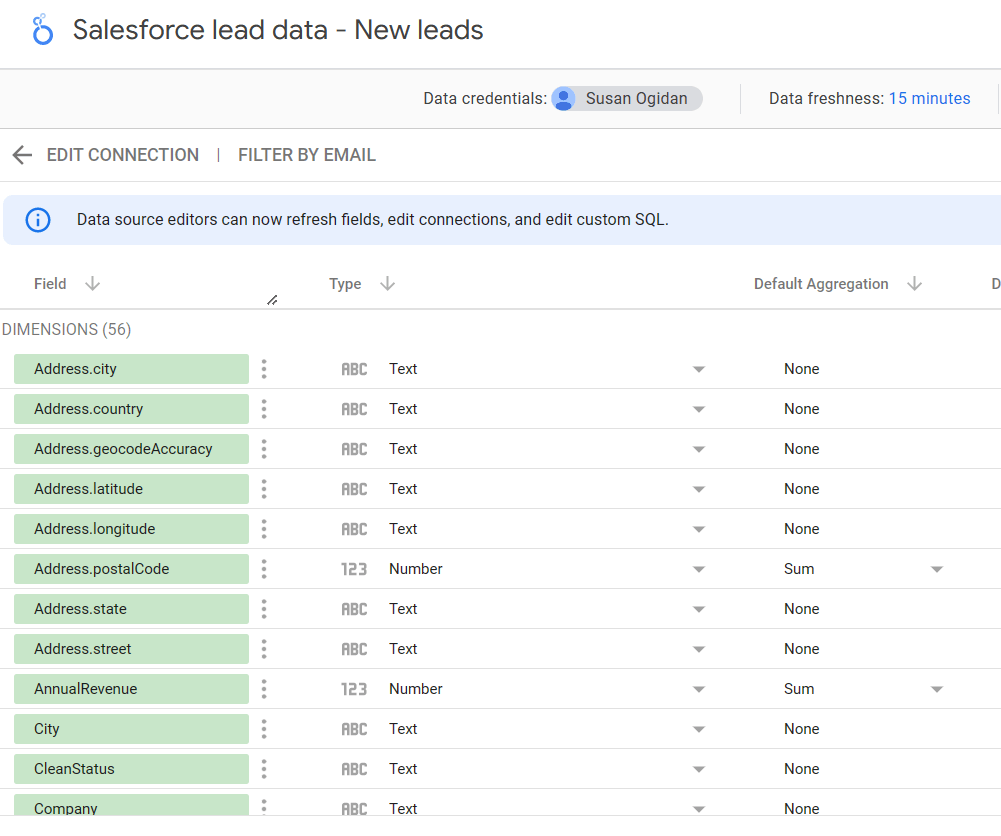The width and height of the screenshot is (1001, 836).
Task: Open the overflow menu beside AnnualRevenue
Action: (263, 688)
